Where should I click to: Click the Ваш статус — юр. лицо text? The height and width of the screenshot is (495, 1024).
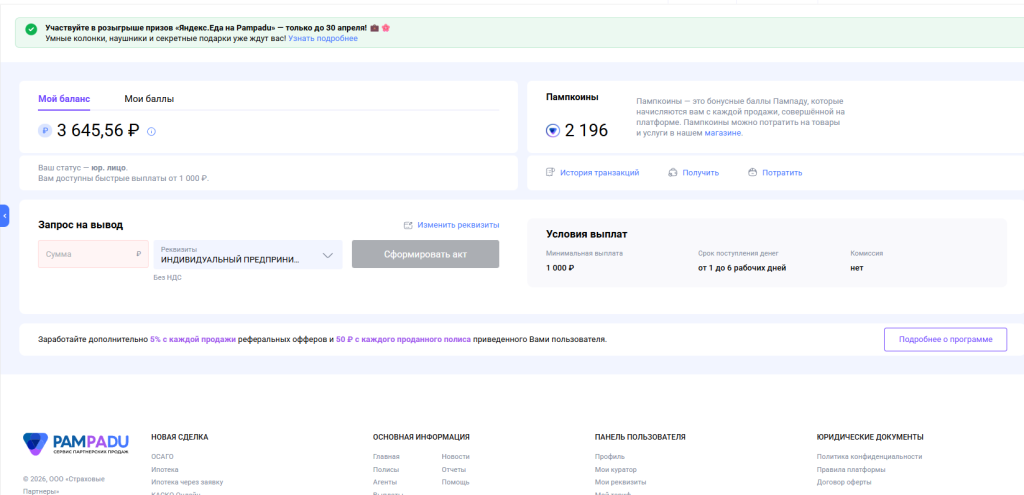click(x=83, y=168)
